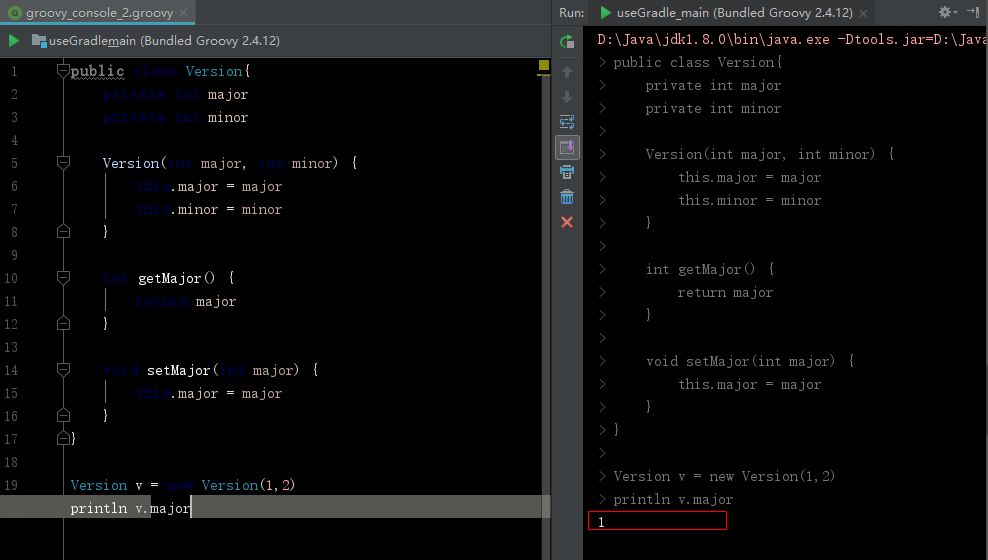Click line number 1 in gutter
The width and height of the screenshot is (988, 560).
14,71
